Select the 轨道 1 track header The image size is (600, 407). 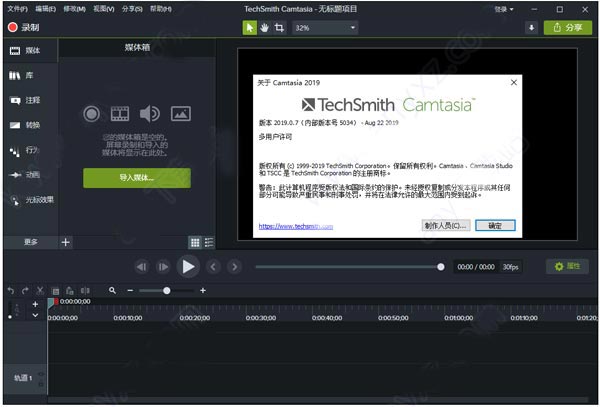tap(24, 378)
